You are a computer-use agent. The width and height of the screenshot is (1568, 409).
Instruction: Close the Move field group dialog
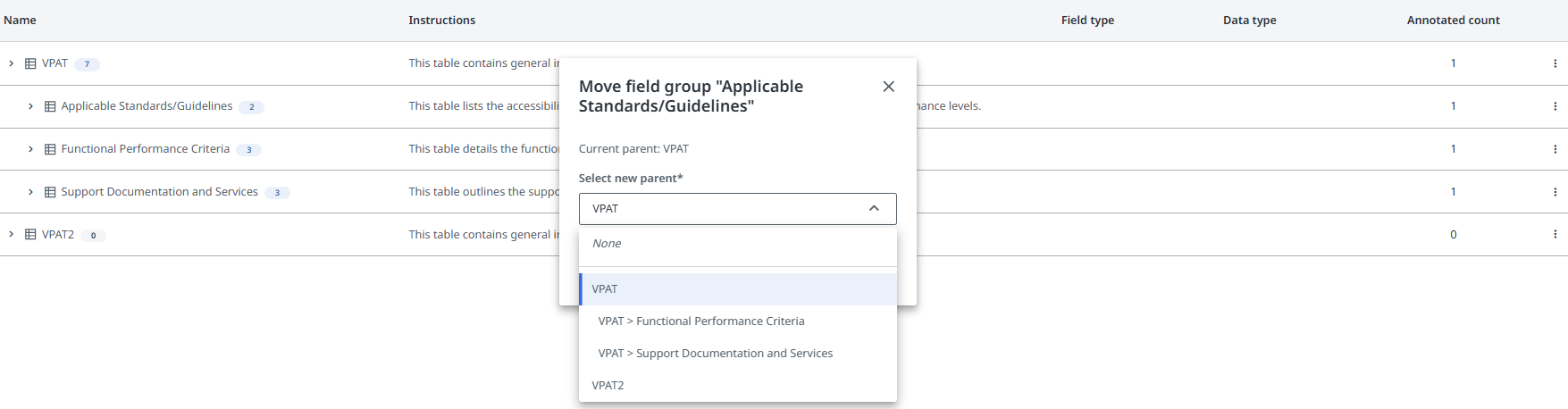coord(888,87)
